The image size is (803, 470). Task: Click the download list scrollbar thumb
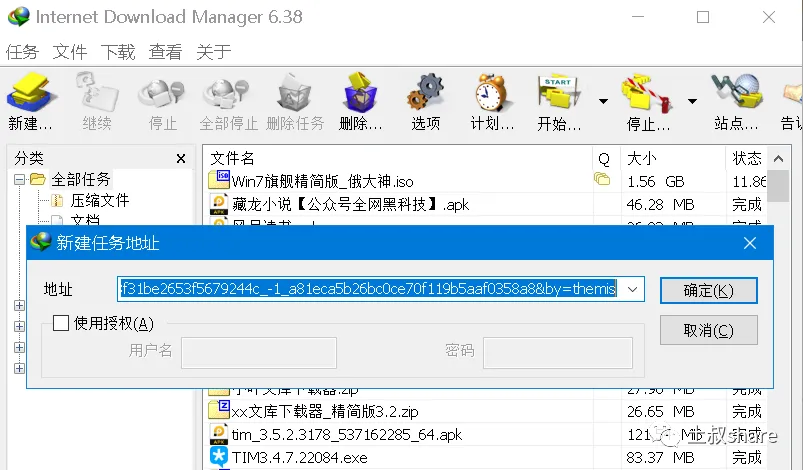point(778,186)
